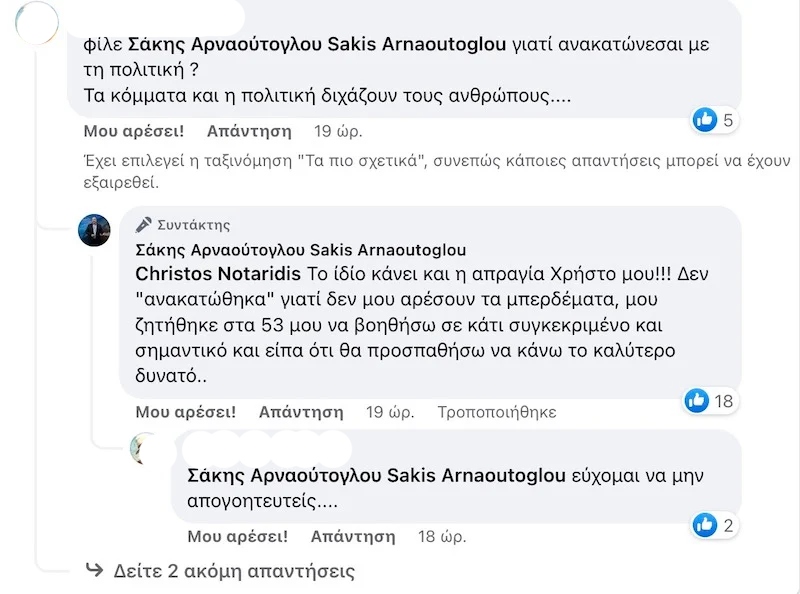Open the small avatar of the last reply
Viewport: 800px width, 594px height.
[x=147, y=449]
